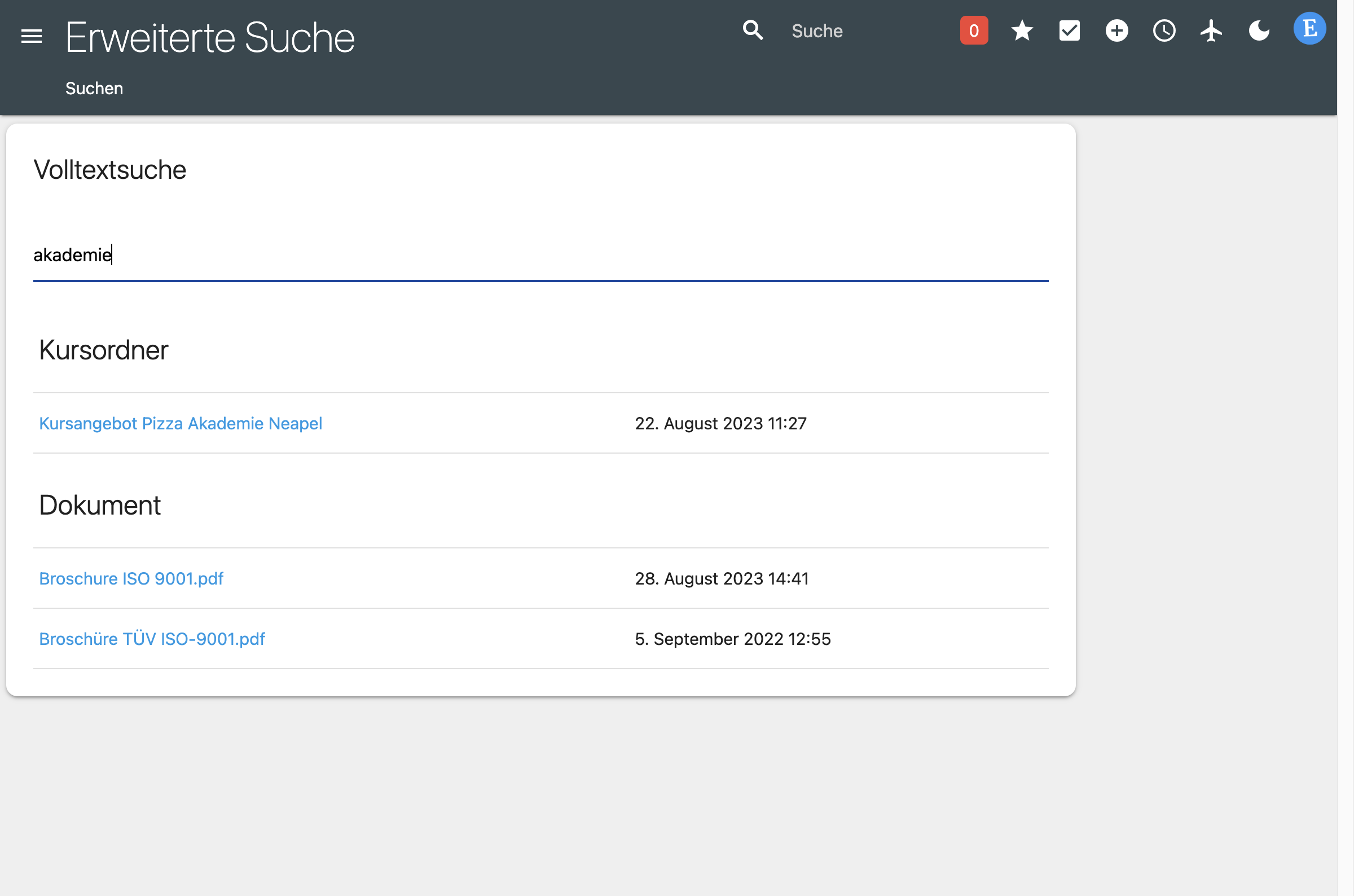The height and width of the screenshot is (896, 1354).
Task: Click the date 5. September 2022 12:55
Action: pyautogui.click(x=733, y=639)
